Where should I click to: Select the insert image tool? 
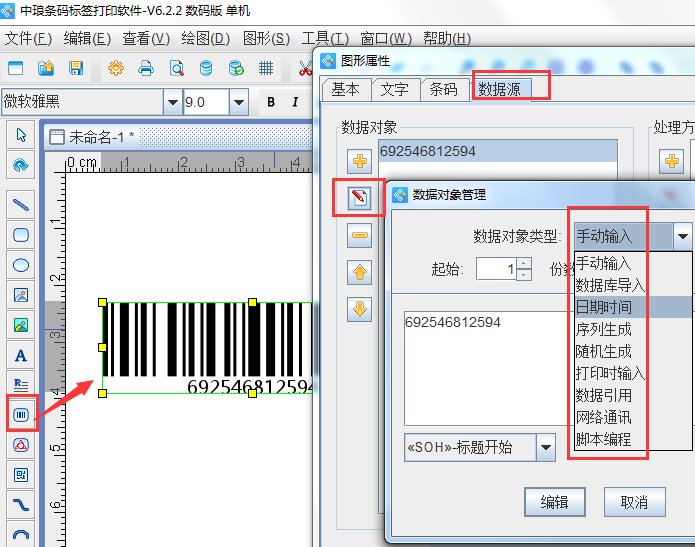pos(21,295)
